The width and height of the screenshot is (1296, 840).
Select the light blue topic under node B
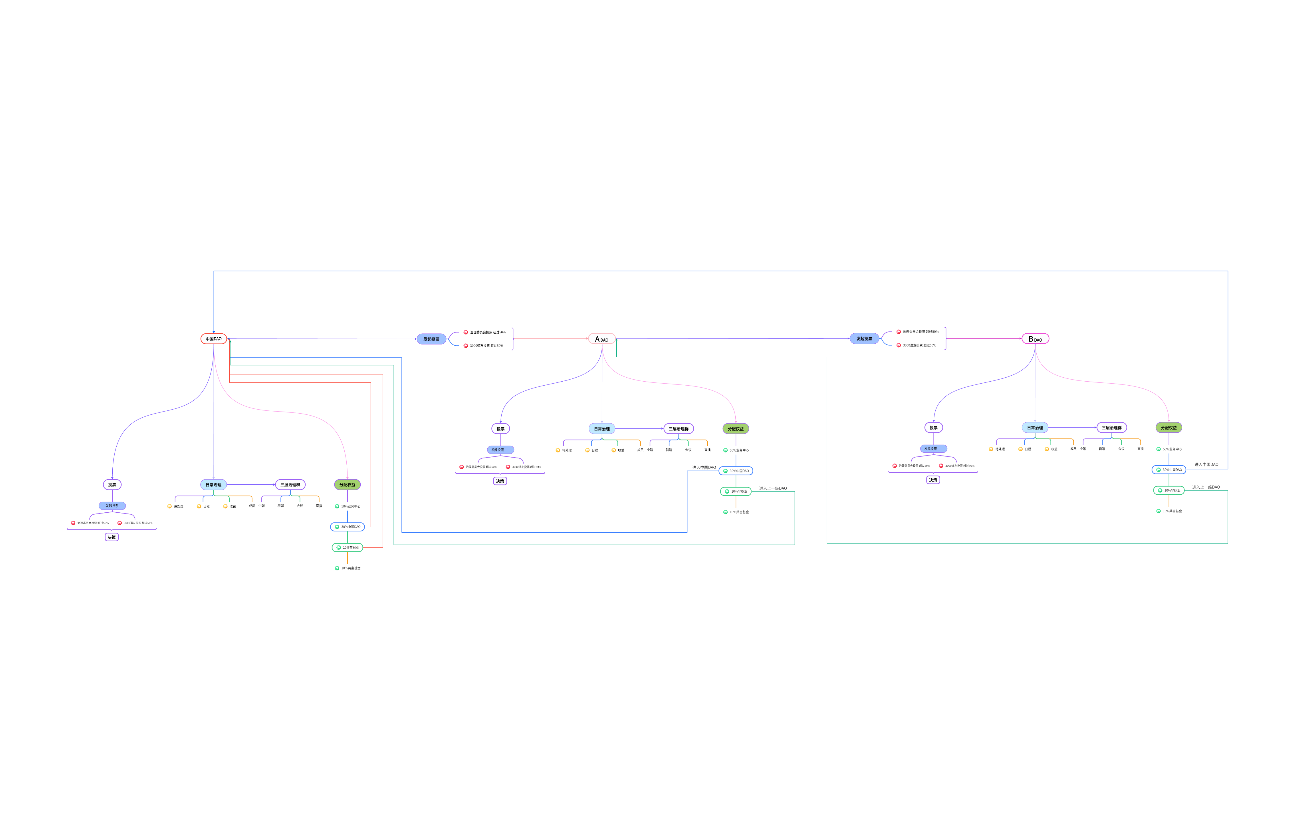pos(1035,427)
